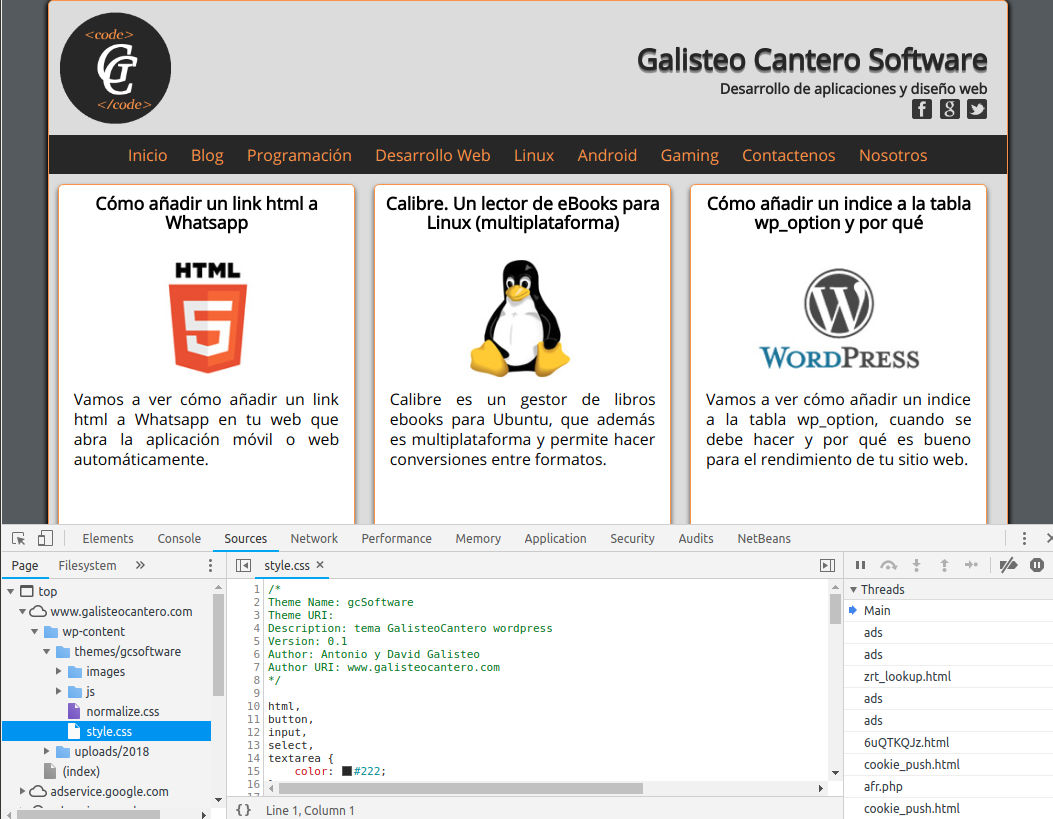Switch to the Elements tab
1053x819 pixels.
click(x=107, y=538)
